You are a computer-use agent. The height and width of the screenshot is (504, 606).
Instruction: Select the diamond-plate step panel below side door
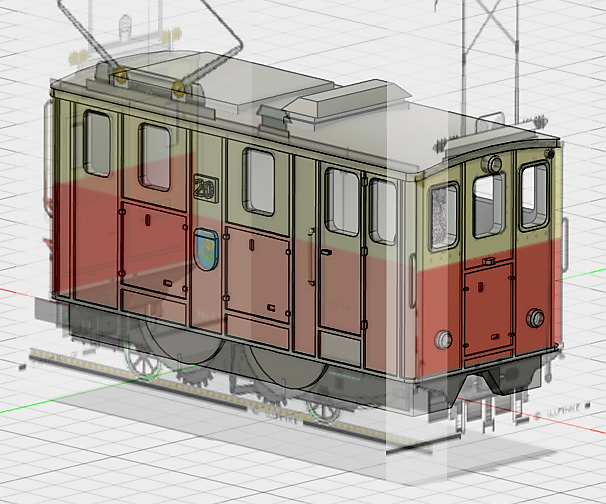(x=341, y=348)
